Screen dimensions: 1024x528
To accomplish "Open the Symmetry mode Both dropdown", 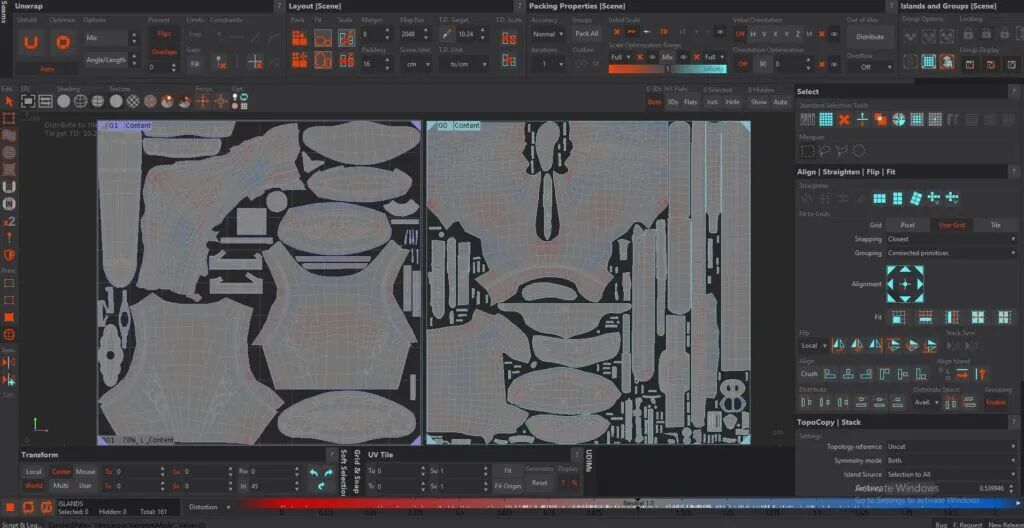I will pos(951,461).
